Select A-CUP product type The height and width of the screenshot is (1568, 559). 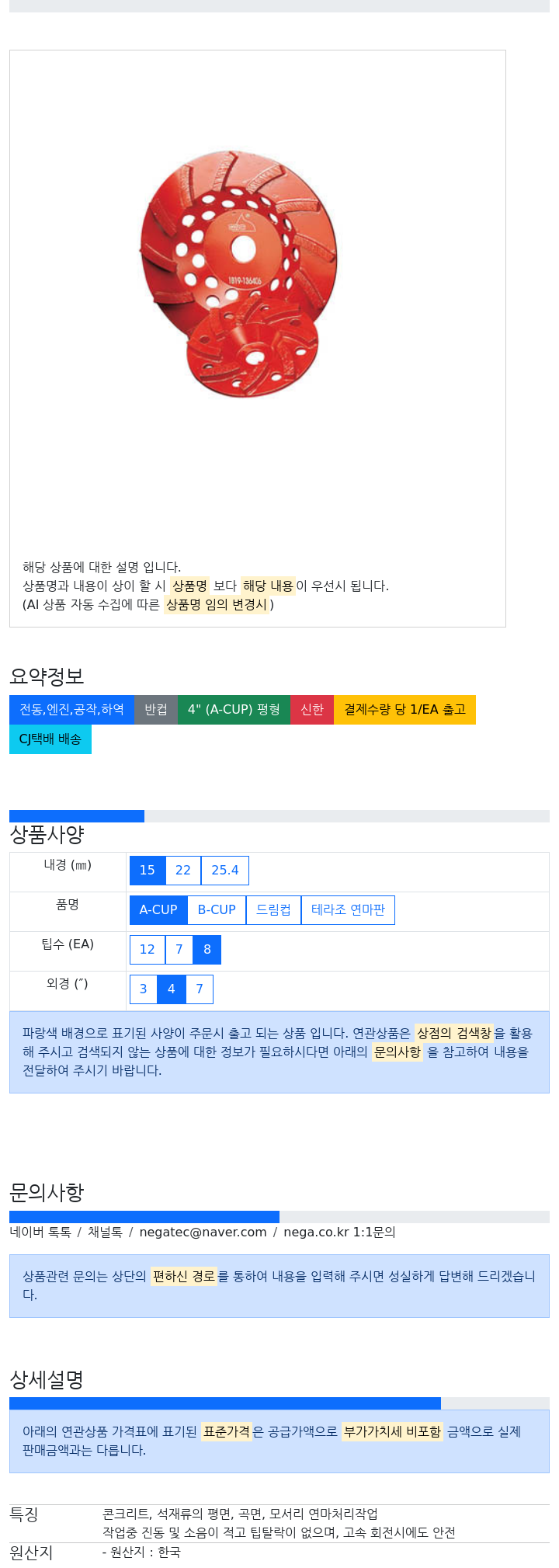tap(158, 909)
